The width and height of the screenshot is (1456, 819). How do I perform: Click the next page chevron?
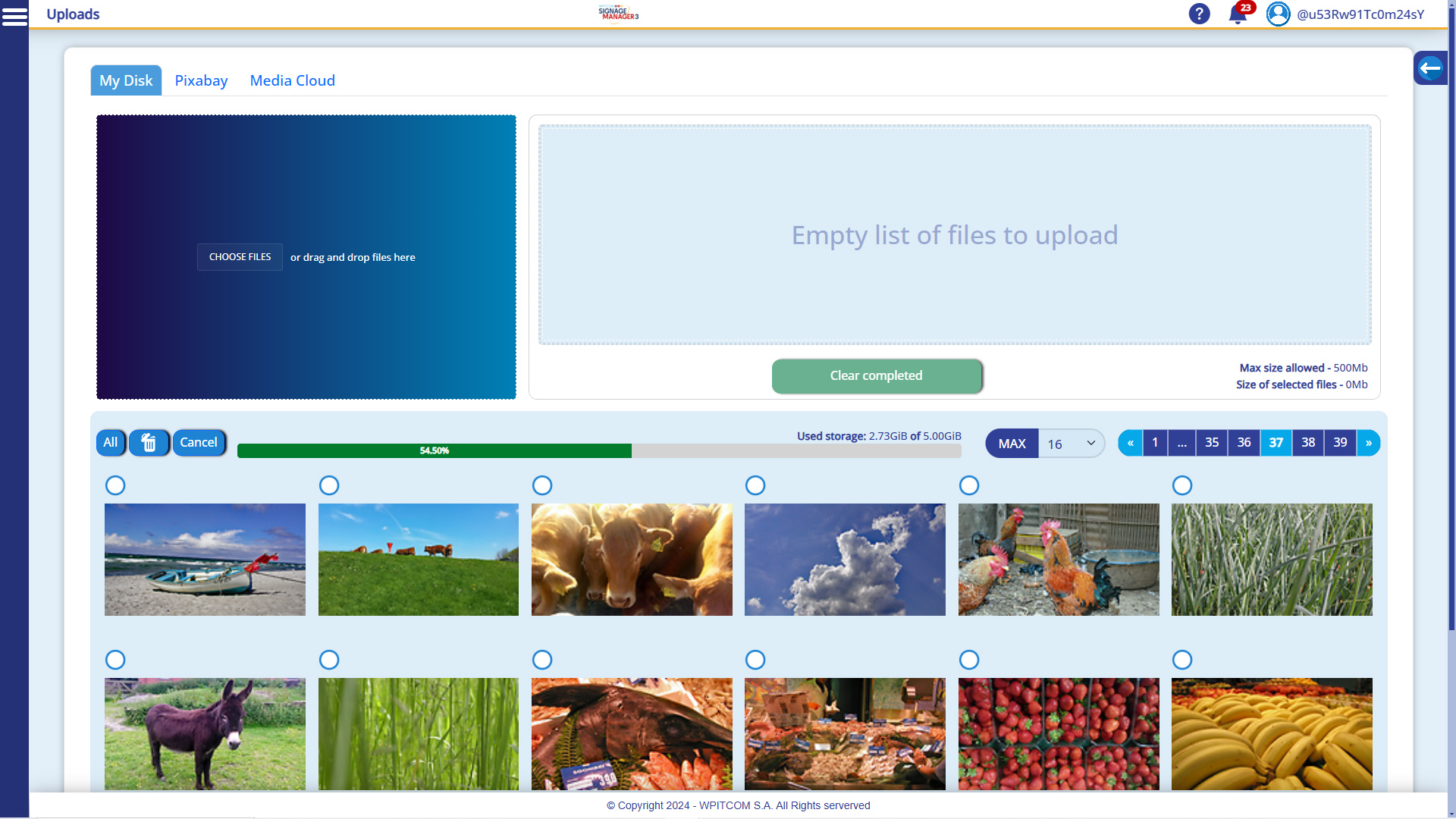click(1368, 443)
